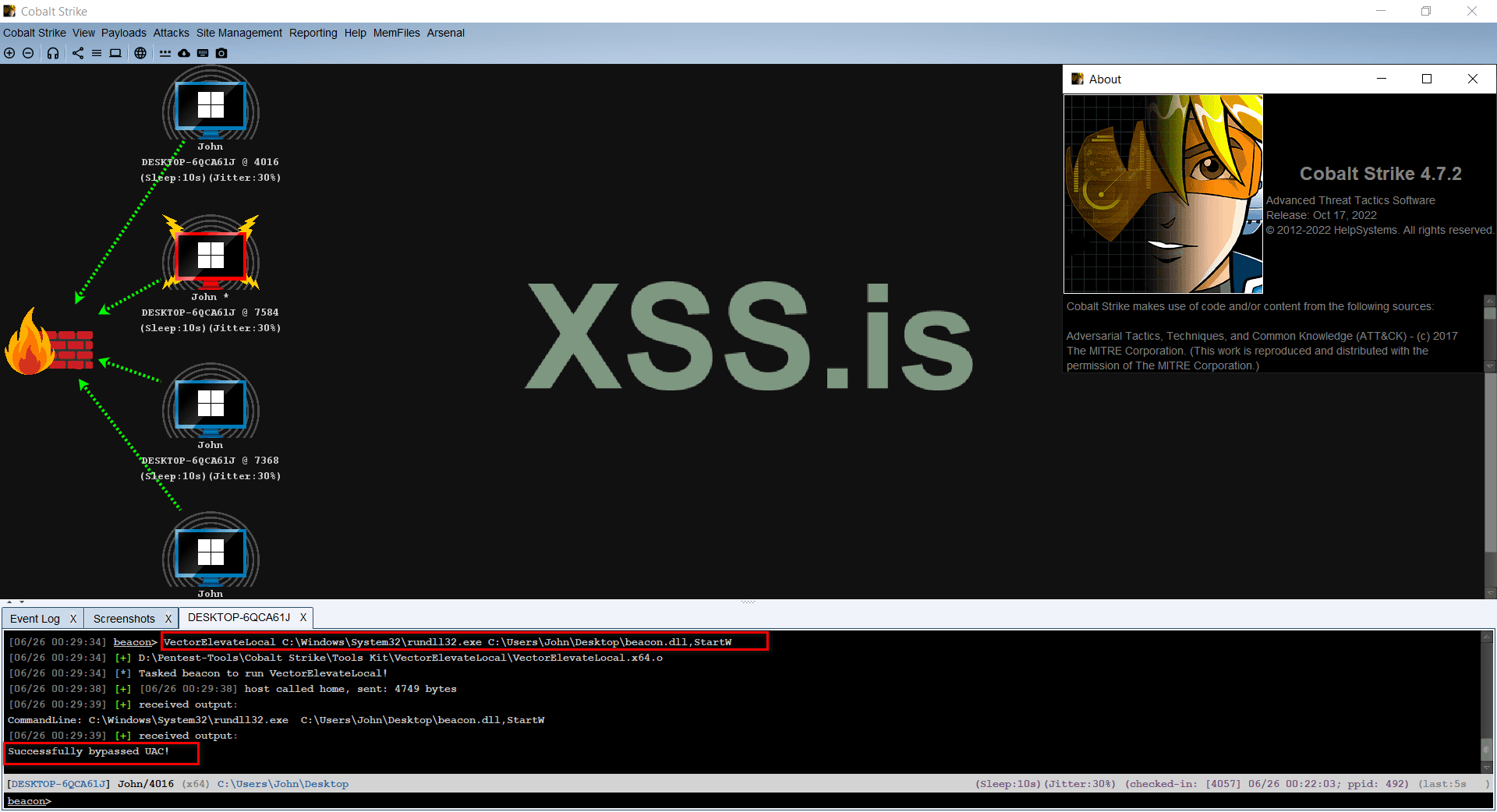The height and width of the screenshot is (812, 1497).
Task: Click the 'Release: Oct 17, 2022' text
Action: (1322, 215)
